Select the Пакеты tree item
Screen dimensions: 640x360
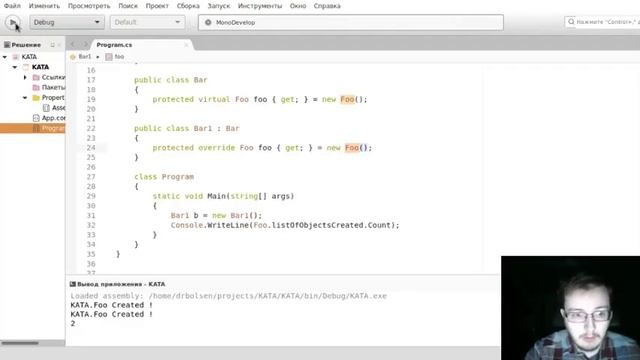coord(53,87)
